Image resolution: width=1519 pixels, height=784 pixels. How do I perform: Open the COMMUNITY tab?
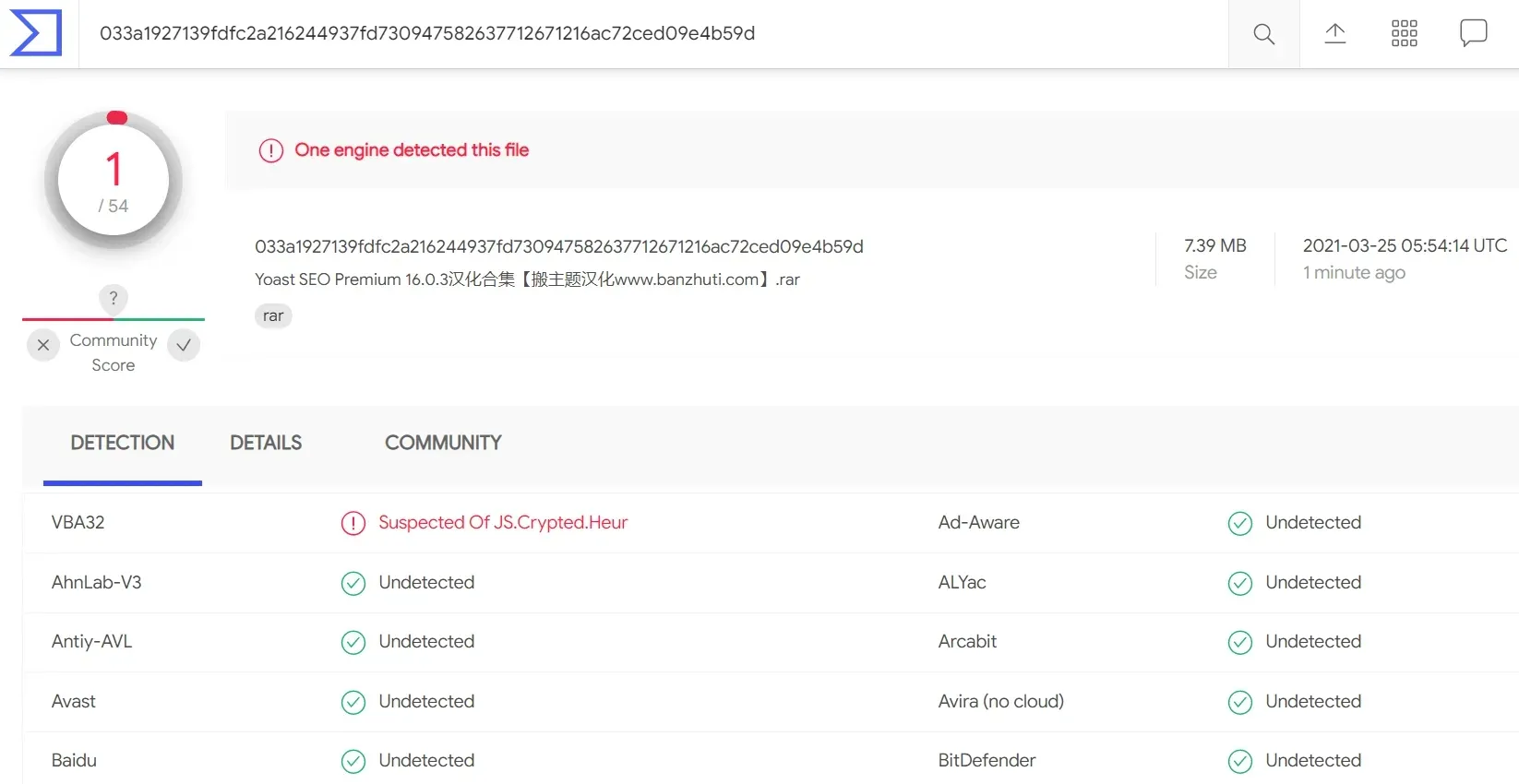(443, 443)
